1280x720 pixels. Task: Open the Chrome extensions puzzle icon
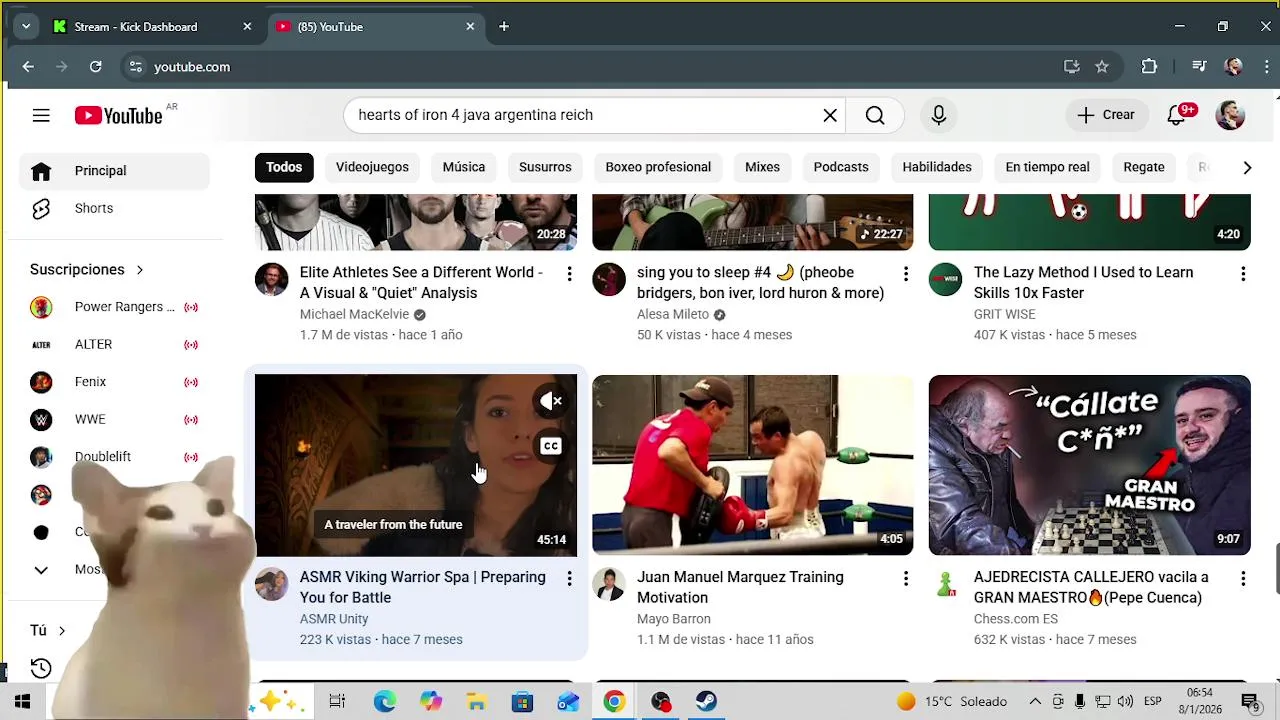pos(1149,67)
